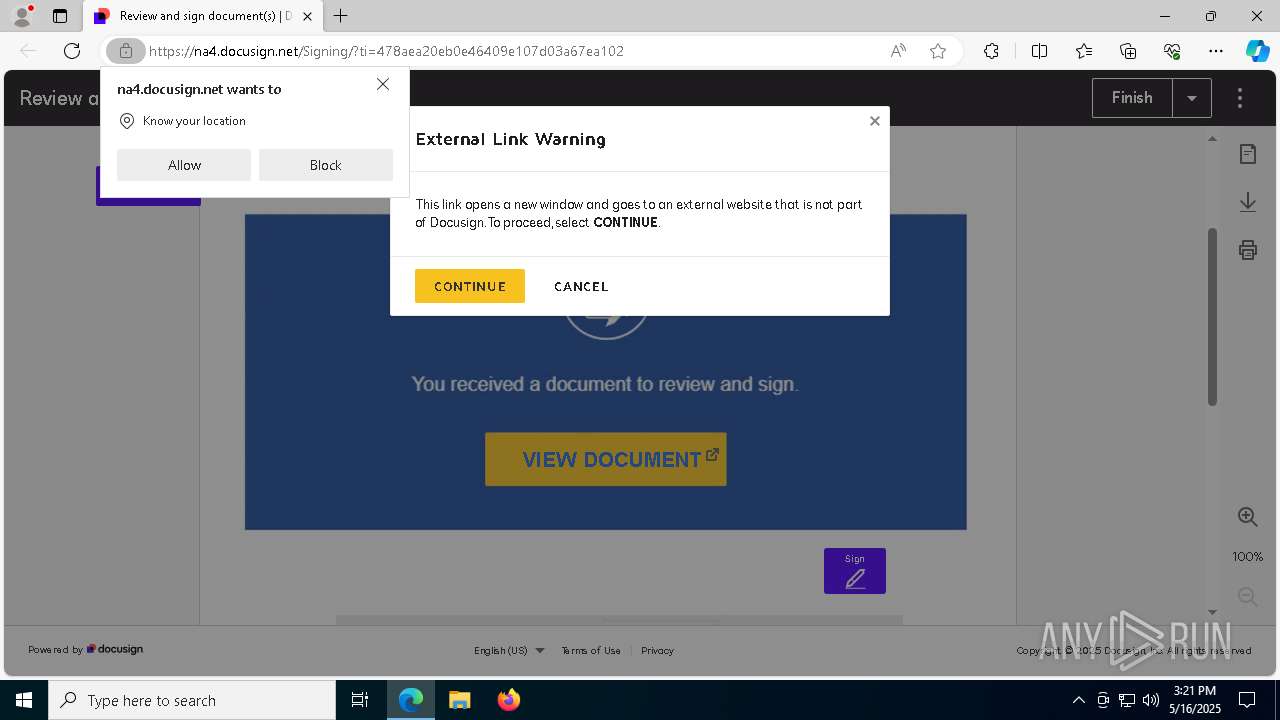Open the Edge profile icon

tap(22, 16)
